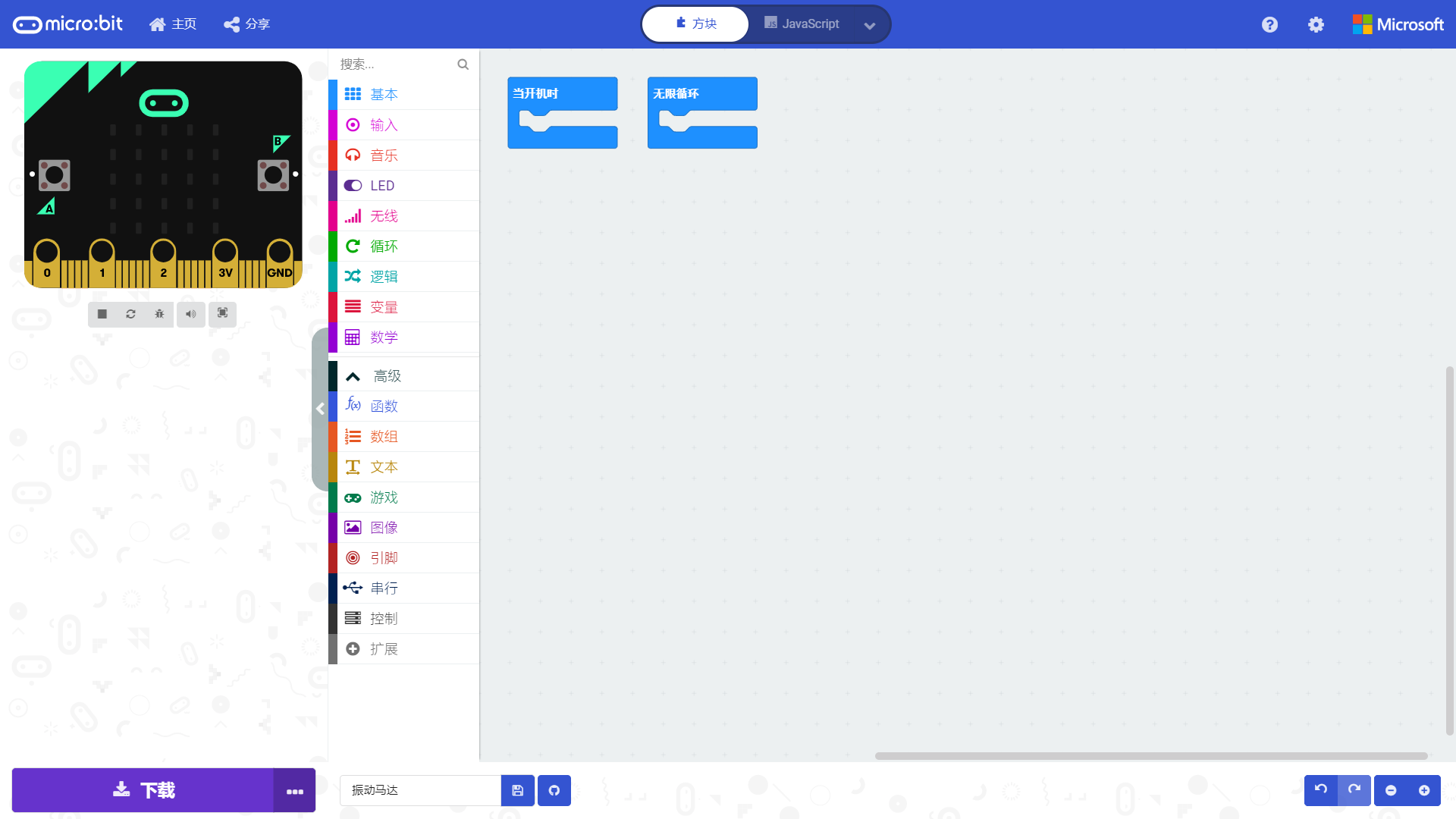Enable simulator debug mode with the bug icon
The image size is (1456, 819).
tap(159, 314)
